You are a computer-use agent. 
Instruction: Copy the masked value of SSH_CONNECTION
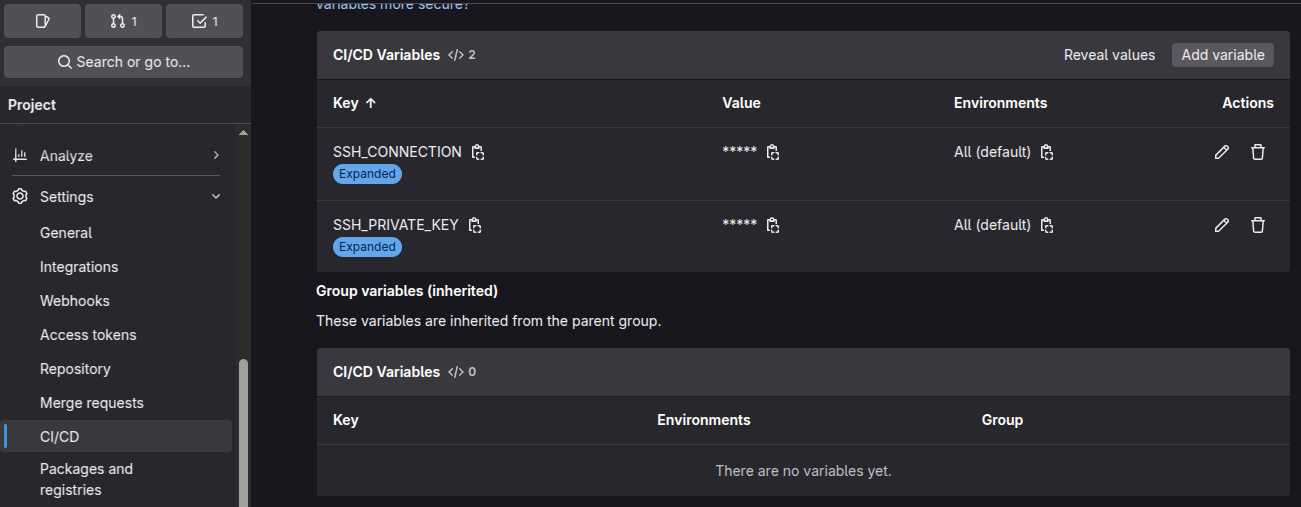(773, 153)
